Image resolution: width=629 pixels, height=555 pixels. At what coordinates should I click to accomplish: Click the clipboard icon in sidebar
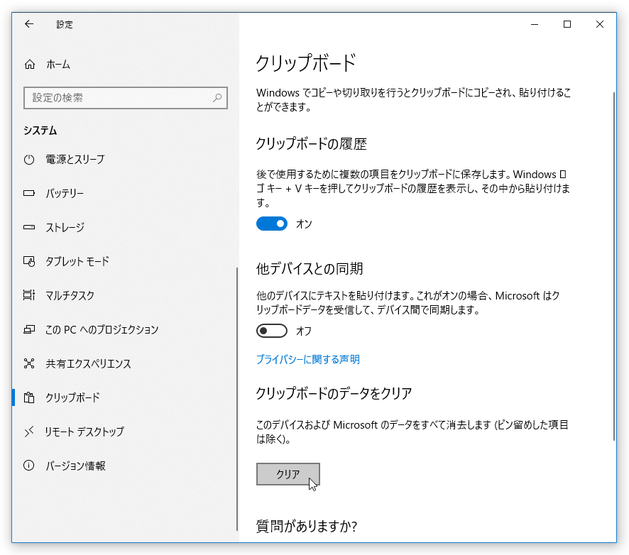pyautogui.click(x=29, y=398)
